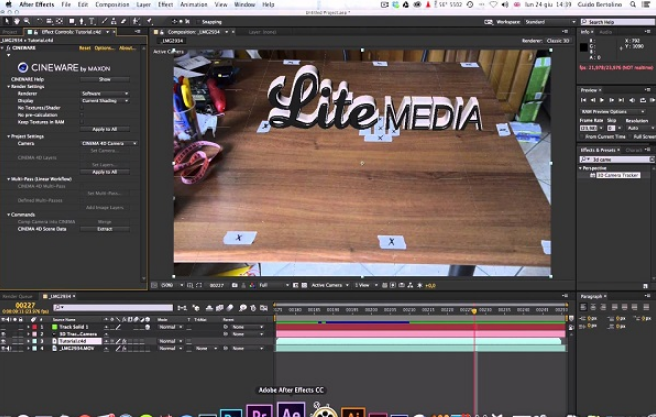Collapse the Multi-Pass section

click(8, 179)
